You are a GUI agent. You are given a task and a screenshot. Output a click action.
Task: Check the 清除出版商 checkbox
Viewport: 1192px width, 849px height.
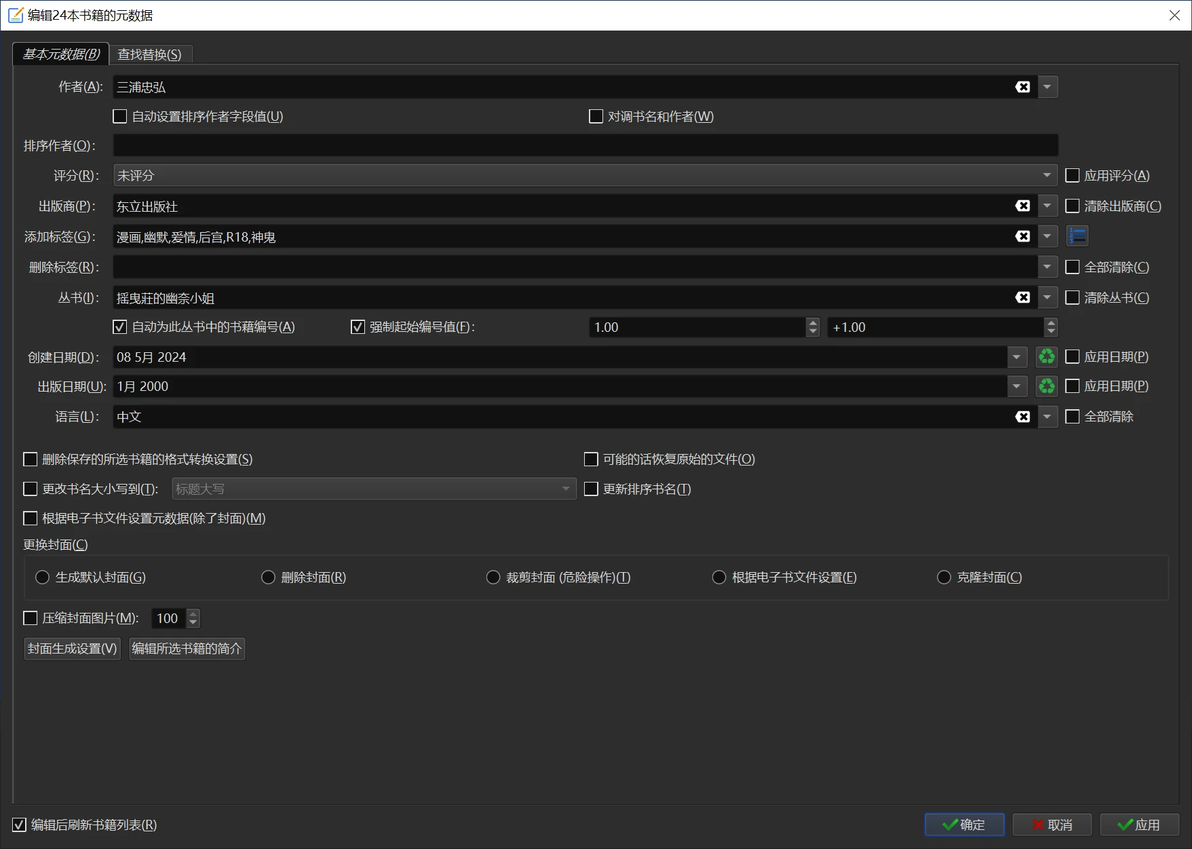pyautogui.click(x=1072, y=206)
